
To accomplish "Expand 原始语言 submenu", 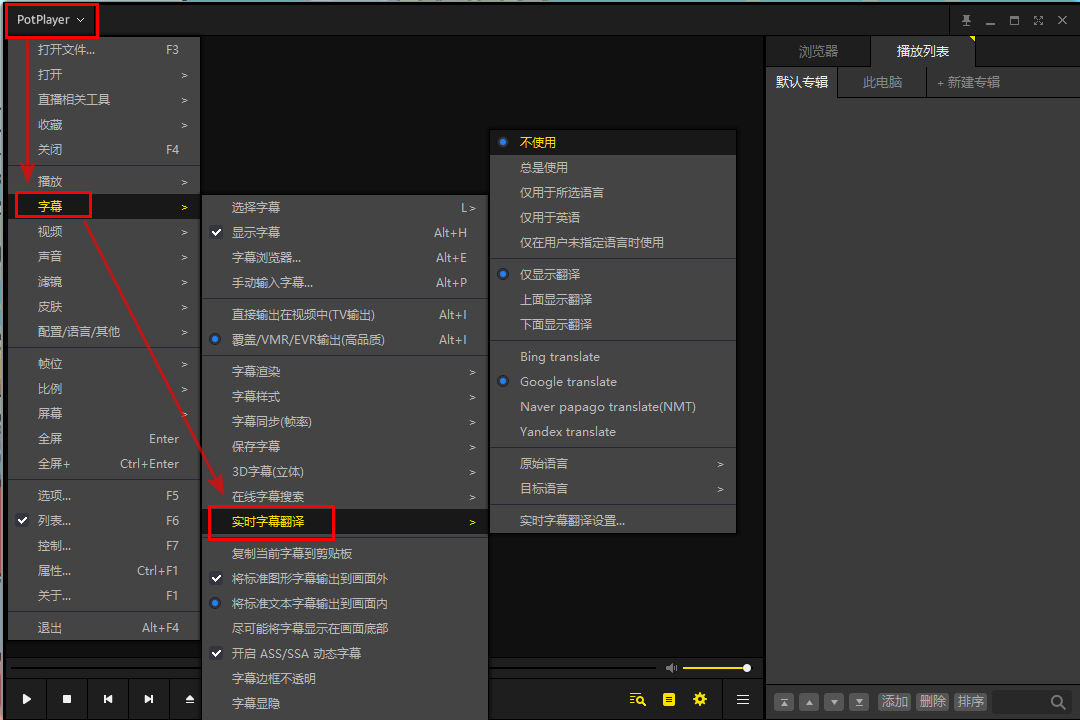I will (613, 464).
